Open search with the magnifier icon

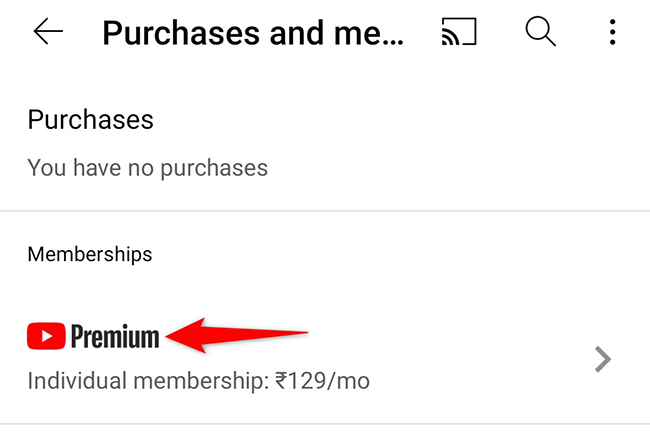pyautogui.click(x=540, y=33)
